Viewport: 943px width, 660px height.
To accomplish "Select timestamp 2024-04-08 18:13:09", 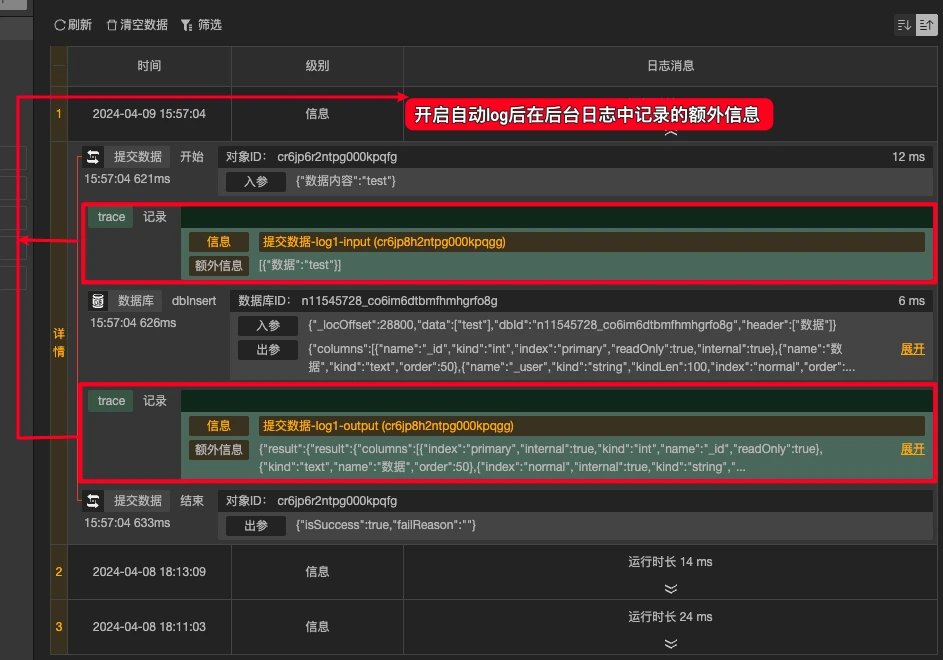I will point(149,572).
